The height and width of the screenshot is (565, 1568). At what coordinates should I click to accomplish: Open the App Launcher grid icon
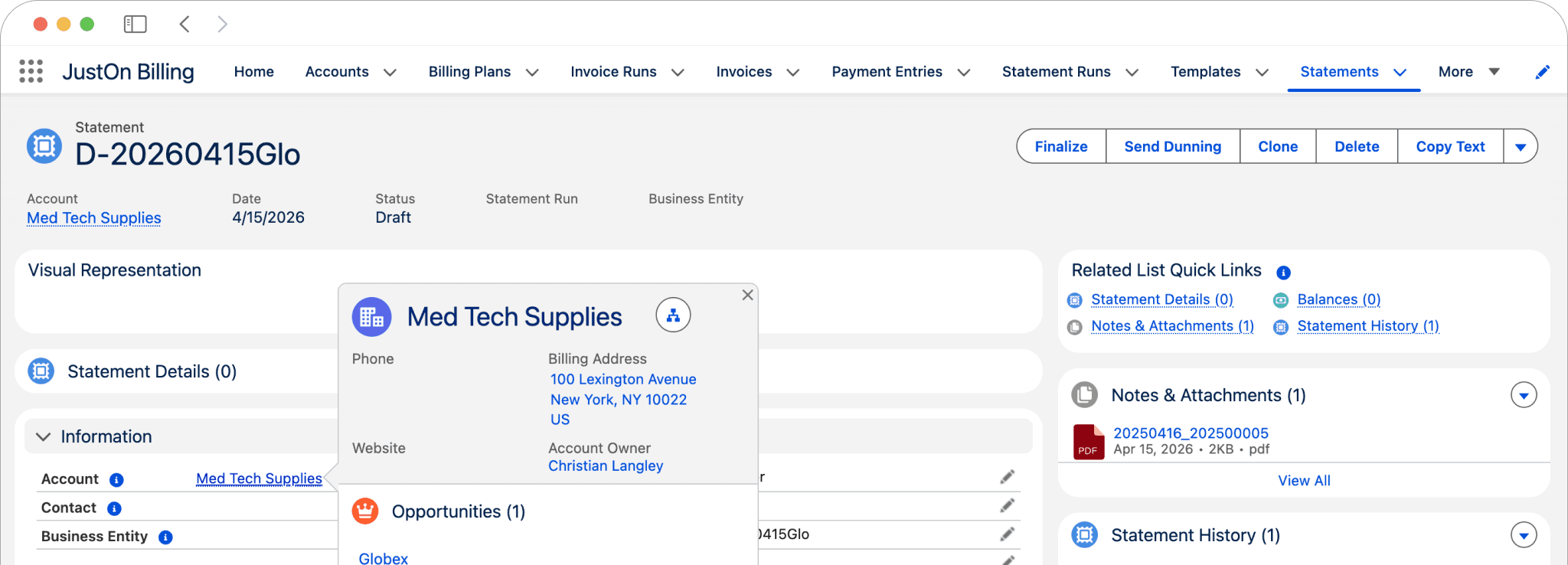coord(31,71)
